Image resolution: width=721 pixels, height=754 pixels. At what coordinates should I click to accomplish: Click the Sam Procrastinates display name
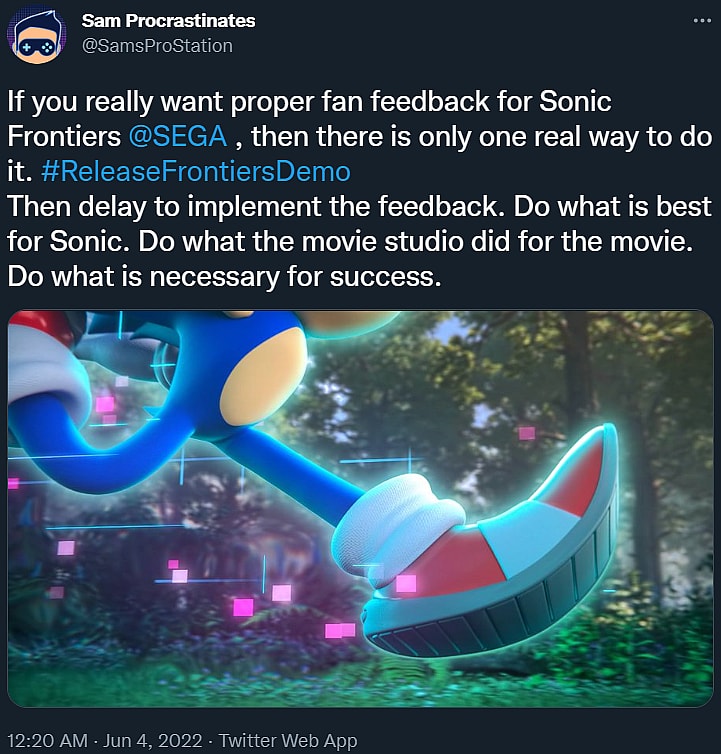click(x=168, y=20)
